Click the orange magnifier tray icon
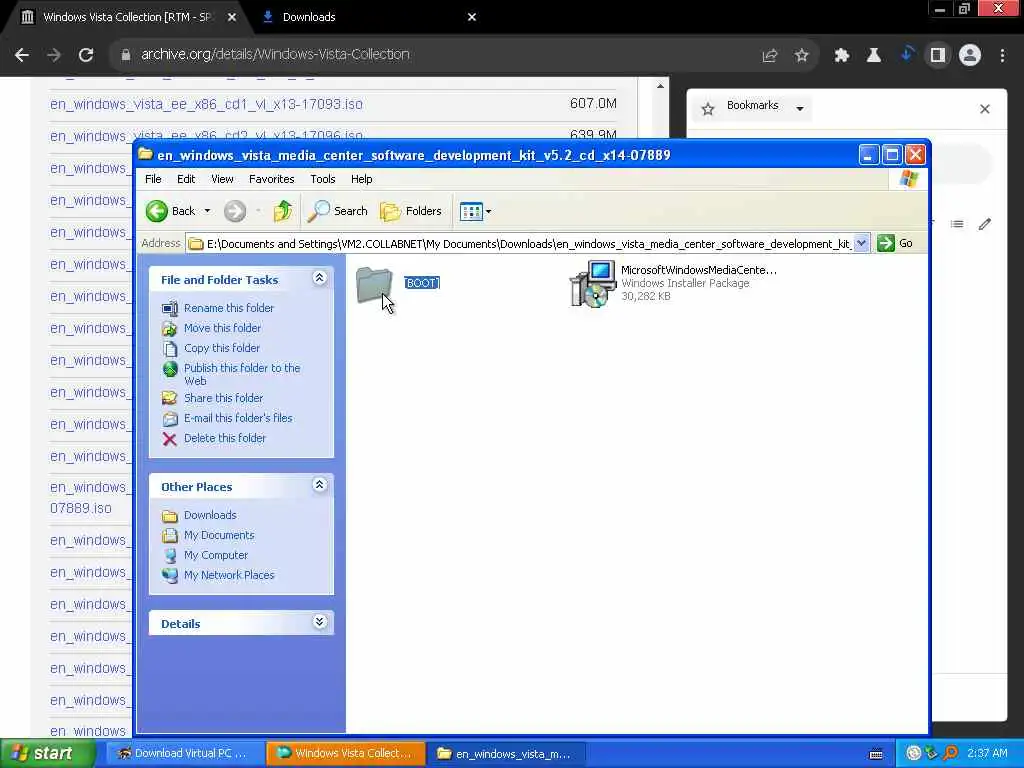Screen dimensions: 1024x768 (950, 753)
